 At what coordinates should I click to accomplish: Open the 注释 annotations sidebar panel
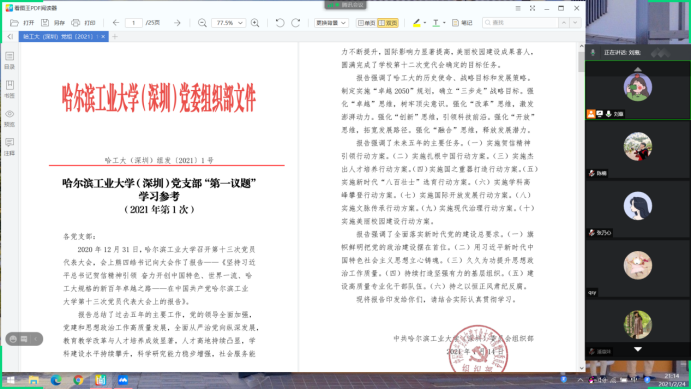[9, 147]
